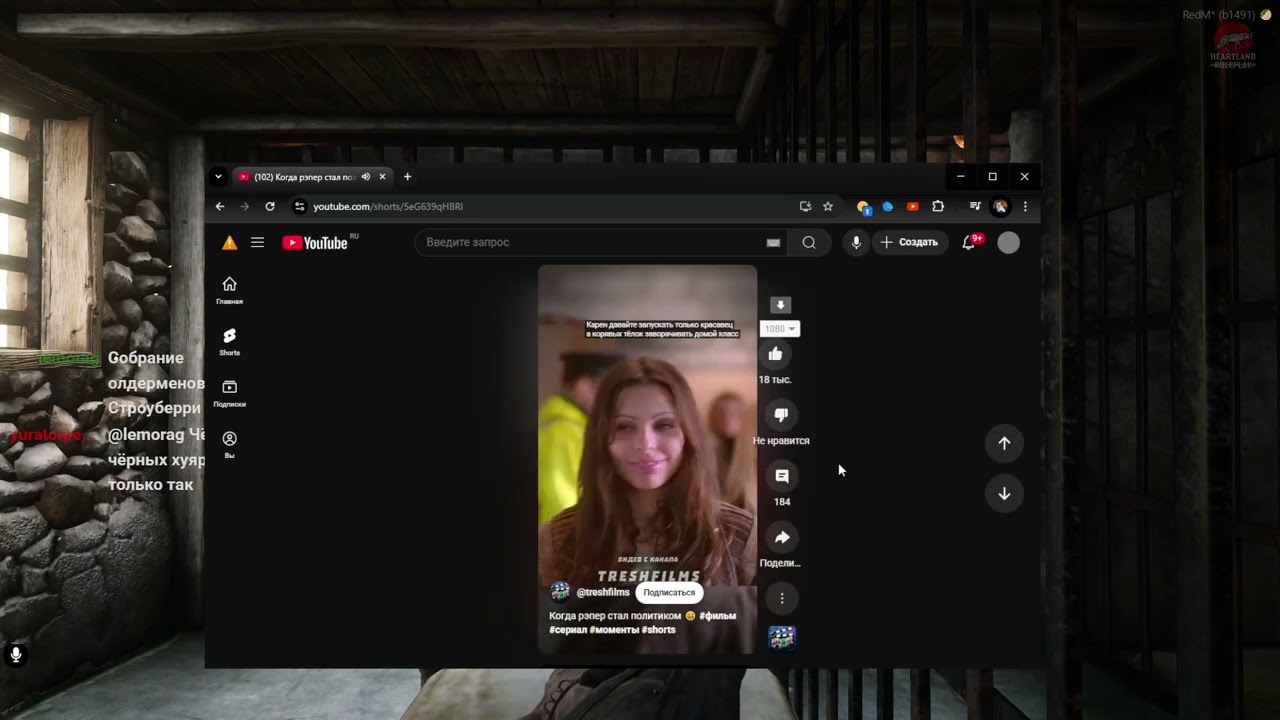This screenshot has height=720, width=1280.
Task: Open the YouTube home logo
Action: pyautogui.click(x=315, y=243)
